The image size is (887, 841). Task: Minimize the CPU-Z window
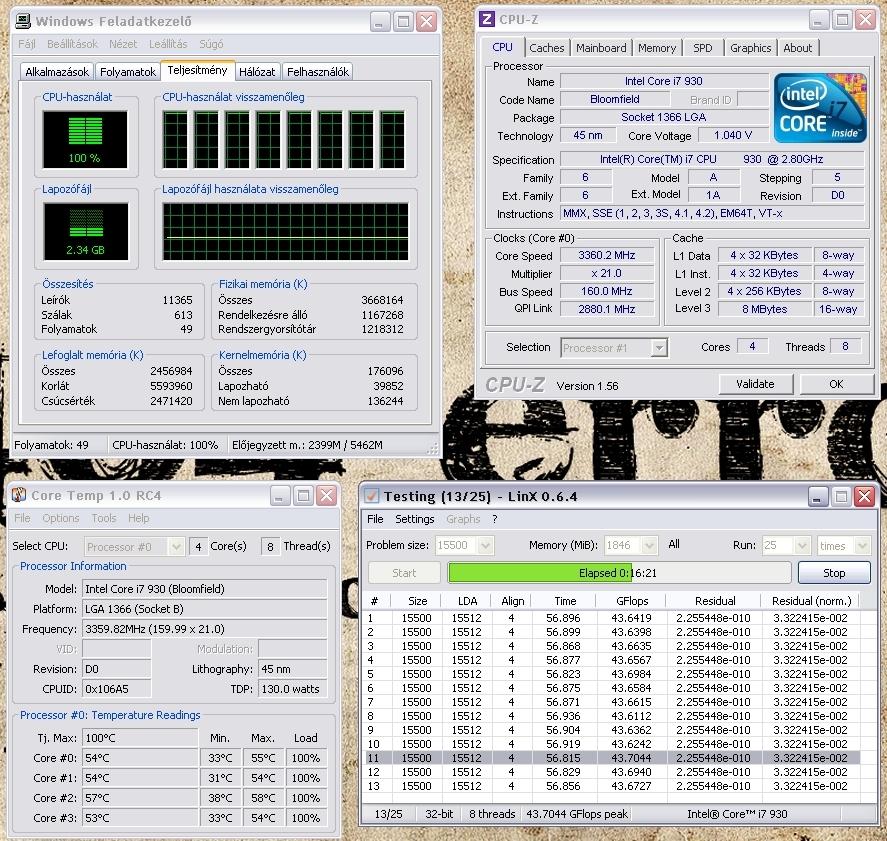coord(819,20)
